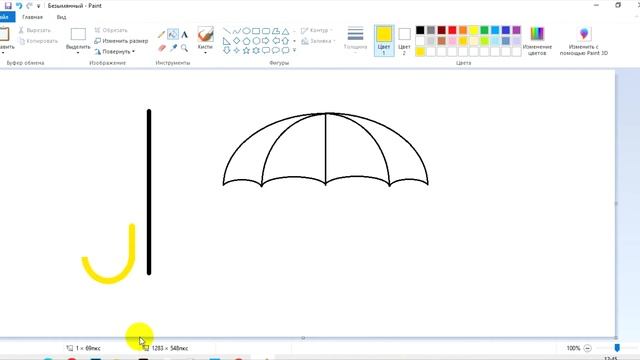The height and width of the screenshot is (360, 640).
Task: Pick the Oval callout shape
Action: point(276,50)
